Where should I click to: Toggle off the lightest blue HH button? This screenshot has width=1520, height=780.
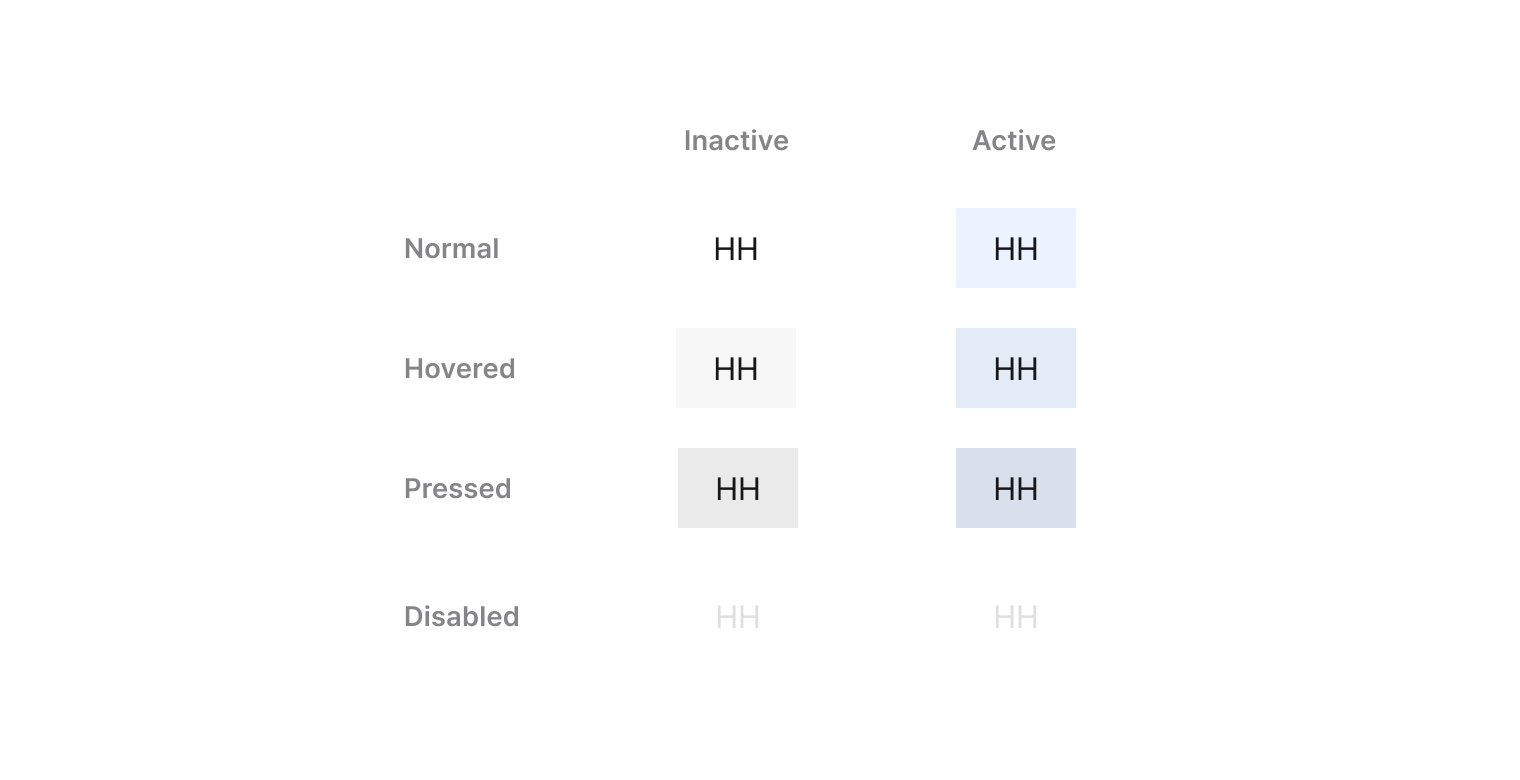pyautogui.click(x=1016, y=249)
